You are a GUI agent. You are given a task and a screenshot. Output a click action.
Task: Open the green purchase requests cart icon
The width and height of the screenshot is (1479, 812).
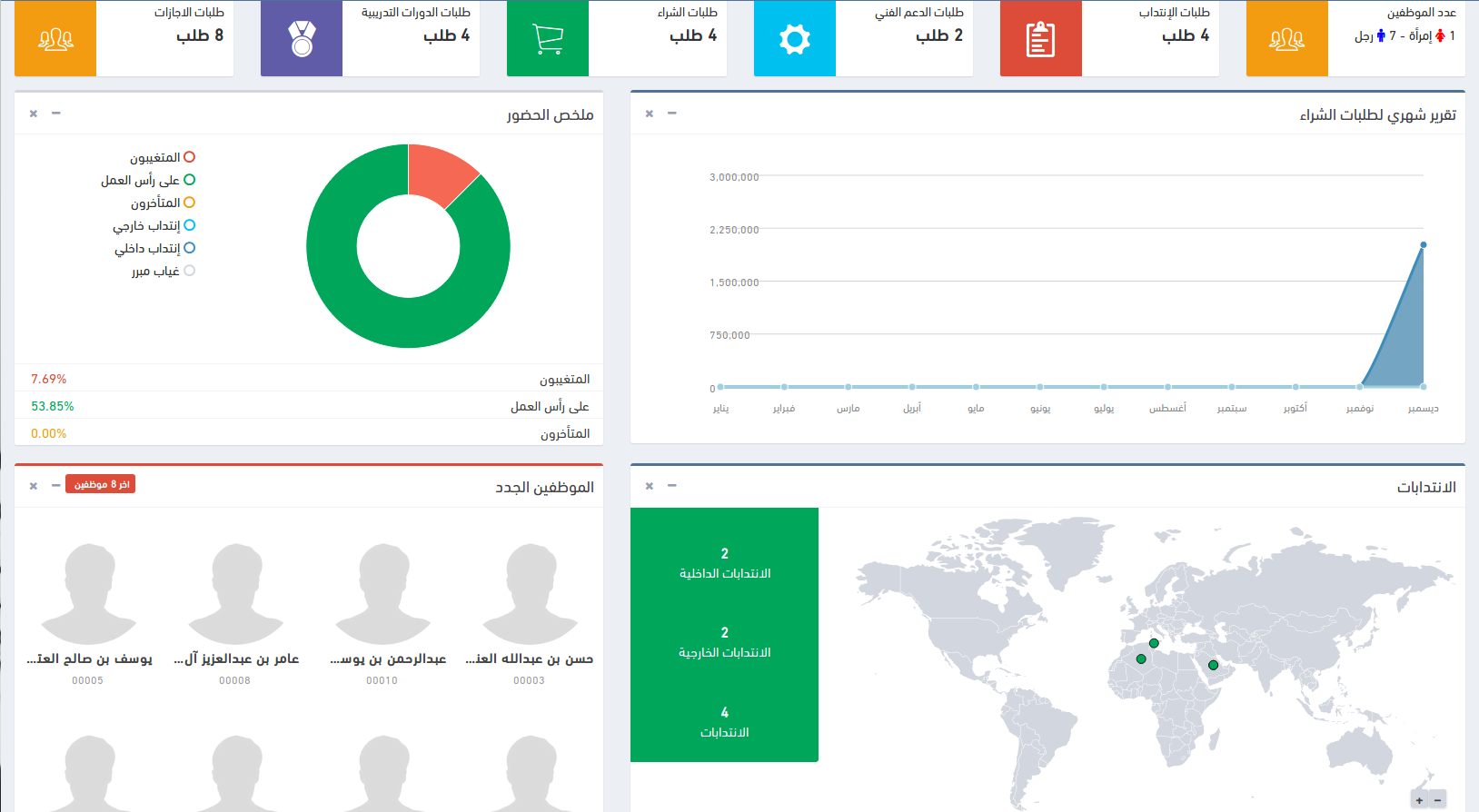click(548, 39)
